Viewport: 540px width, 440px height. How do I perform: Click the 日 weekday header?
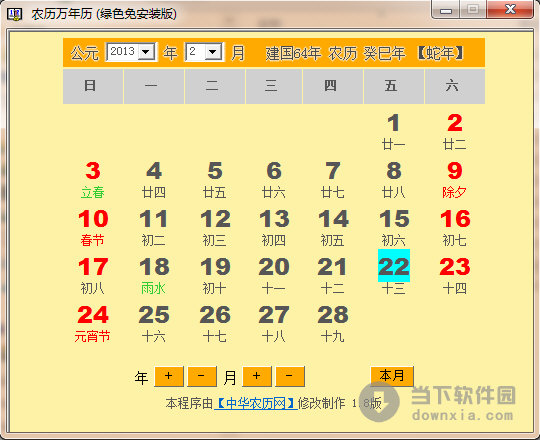pyautogui.click(x=93, y=86)
